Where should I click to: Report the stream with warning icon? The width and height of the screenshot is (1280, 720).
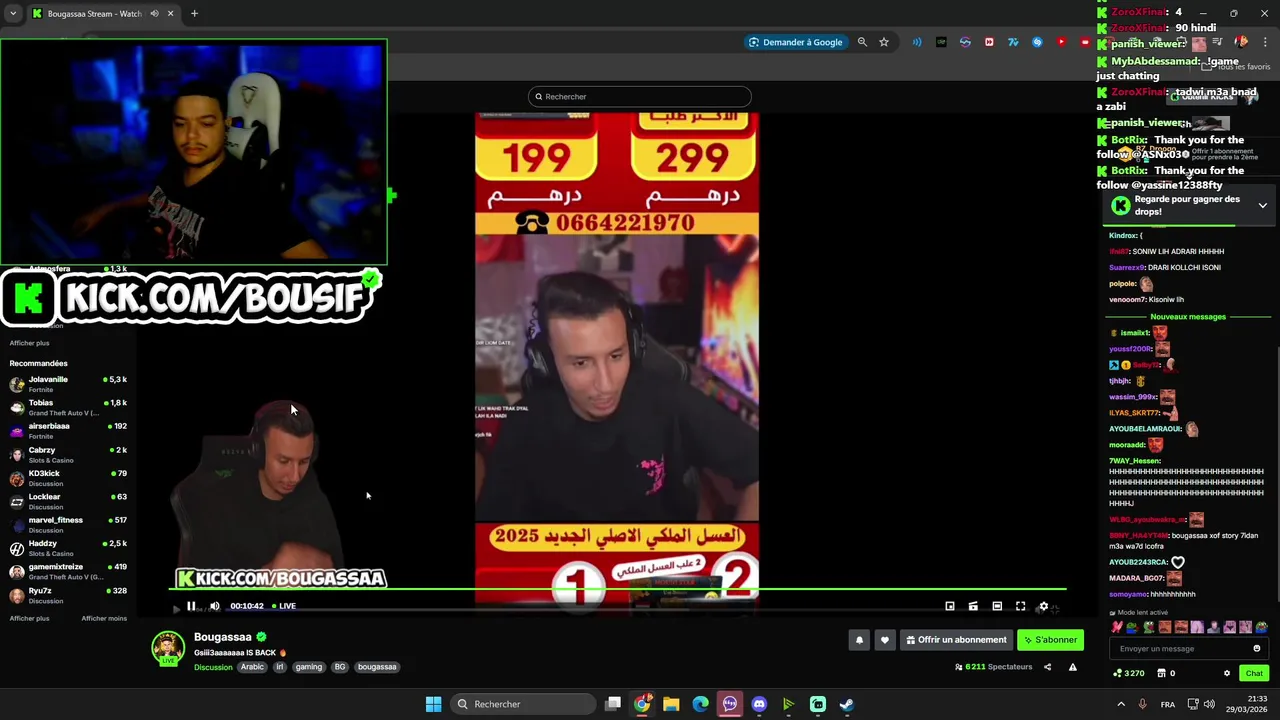[1072, 667]
